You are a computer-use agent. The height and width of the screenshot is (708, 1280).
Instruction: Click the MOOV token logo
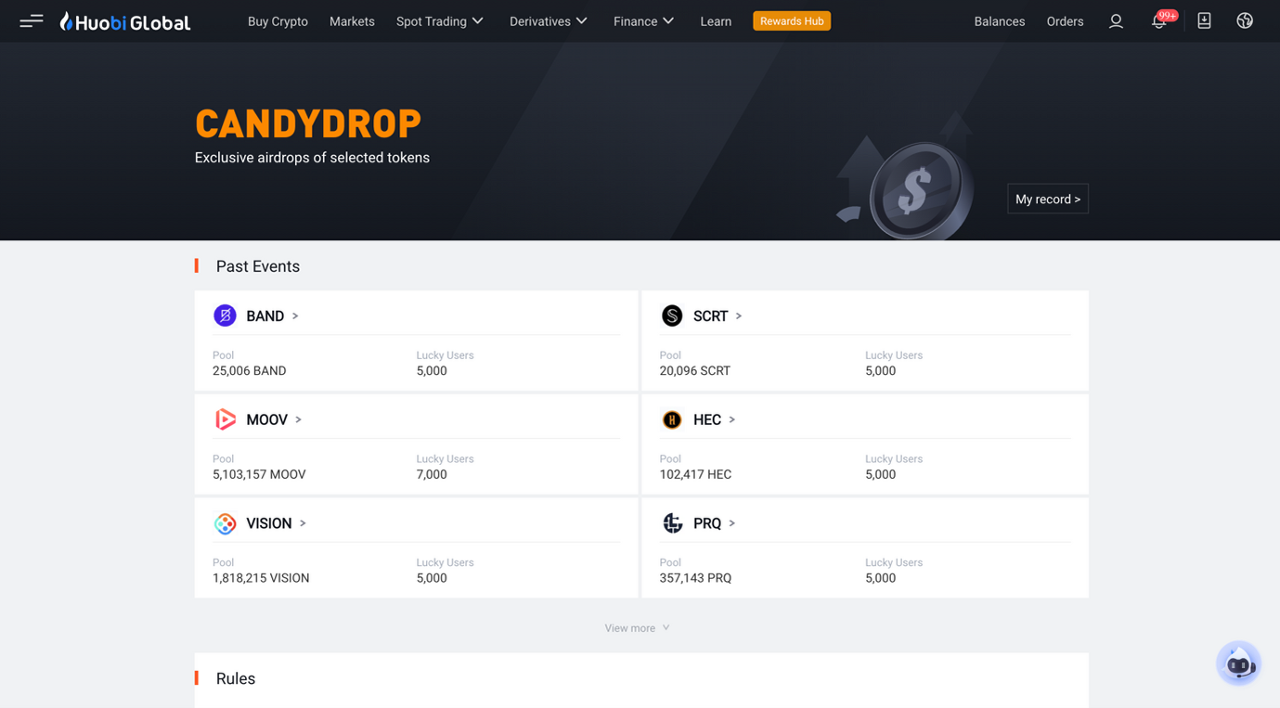225,420
